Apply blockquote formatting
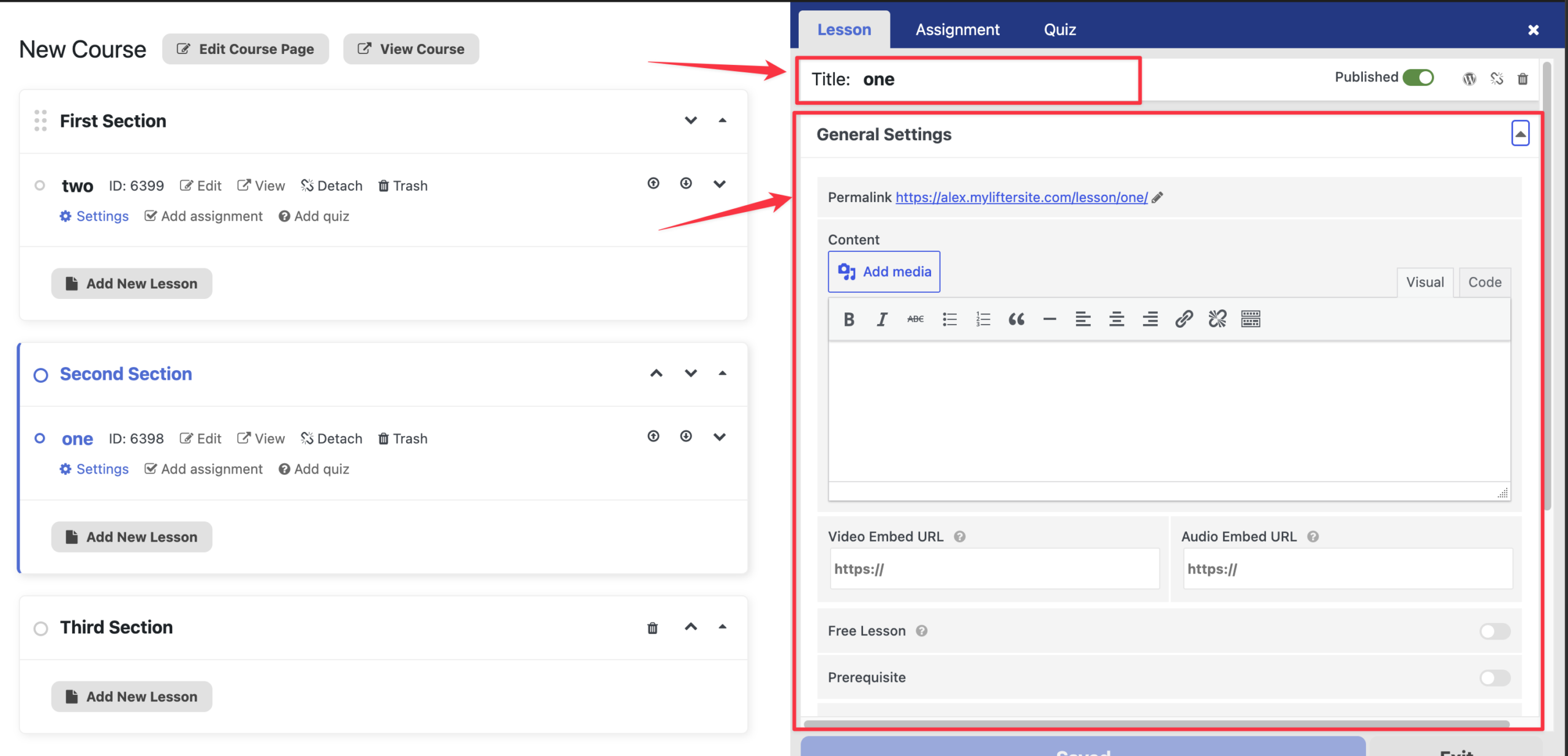Viewport: 1568px width, 756px height. point(1016,319)
